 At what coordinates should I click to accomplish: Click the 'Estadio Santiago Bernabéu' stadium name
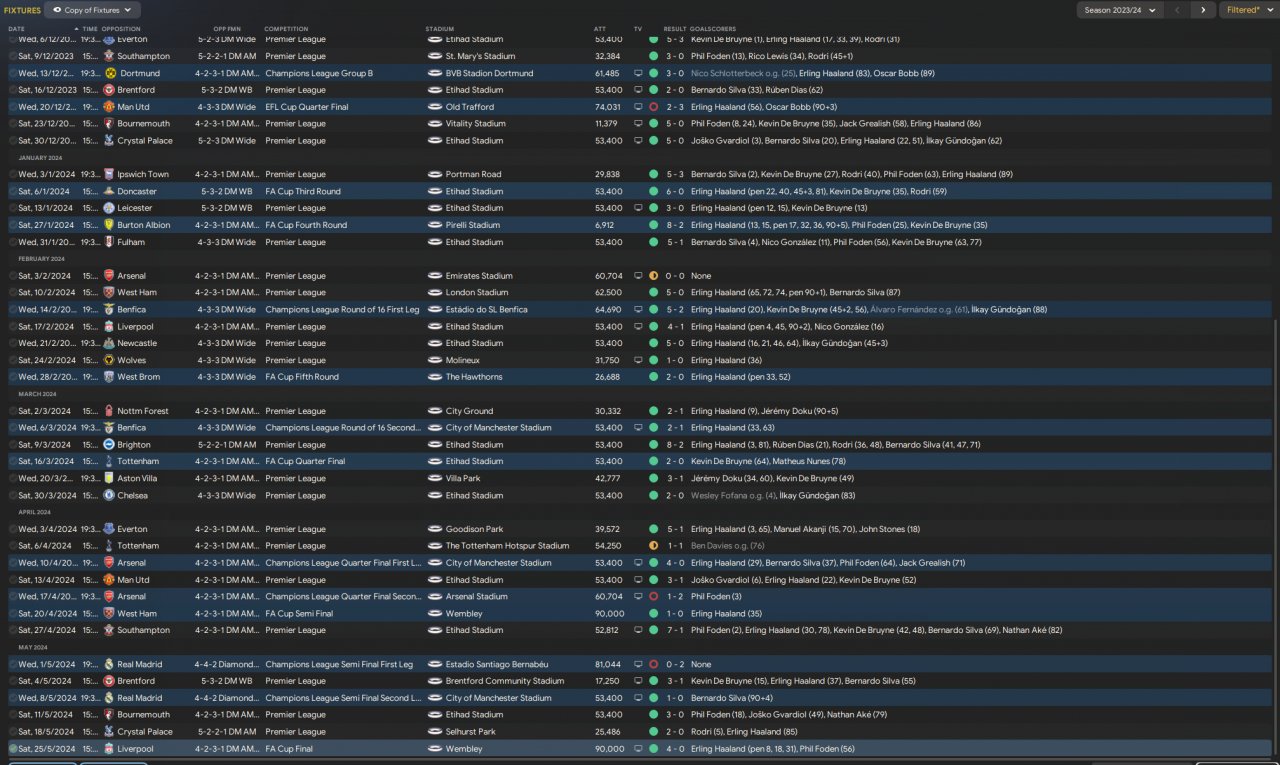point(497,664)
